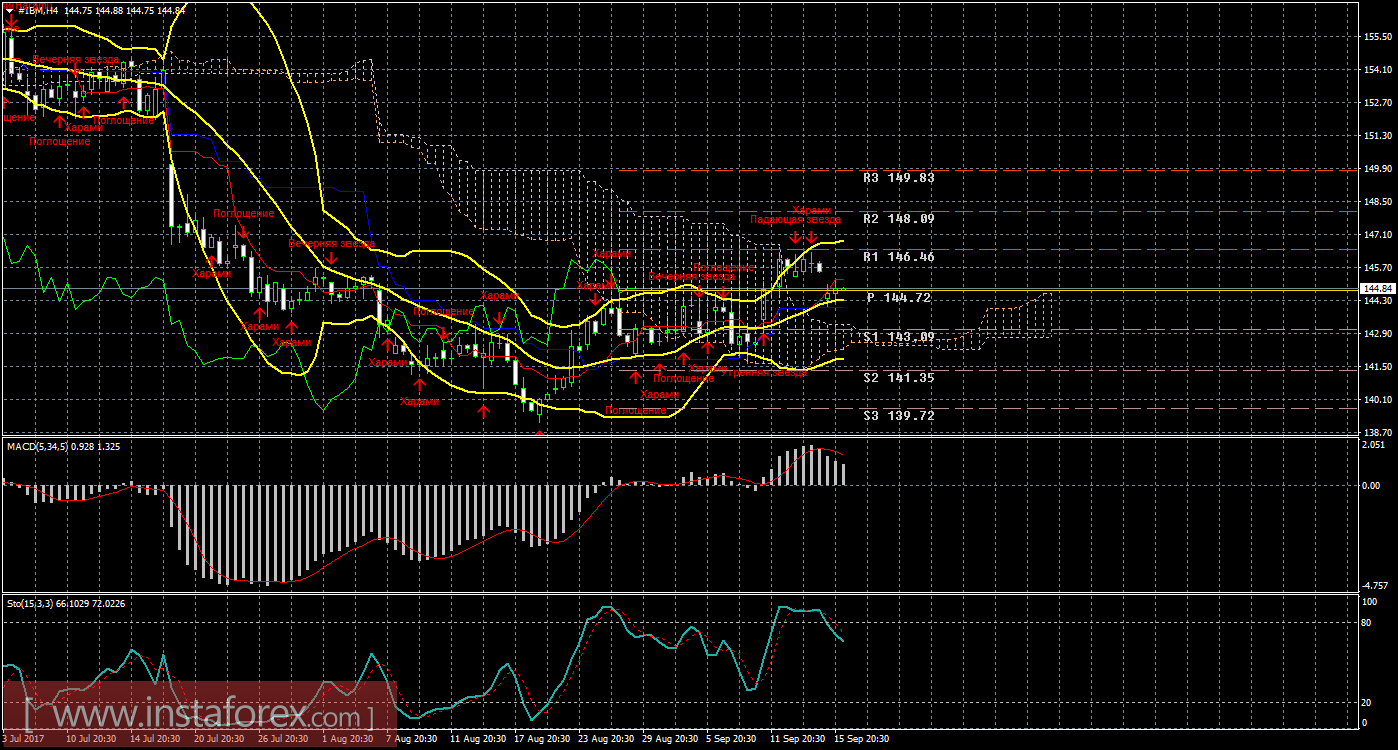This screenshot has width=1398, height=750.
Task: Click the 'Утренняя звезда' pattern label
Action: [x=768, y=372]
